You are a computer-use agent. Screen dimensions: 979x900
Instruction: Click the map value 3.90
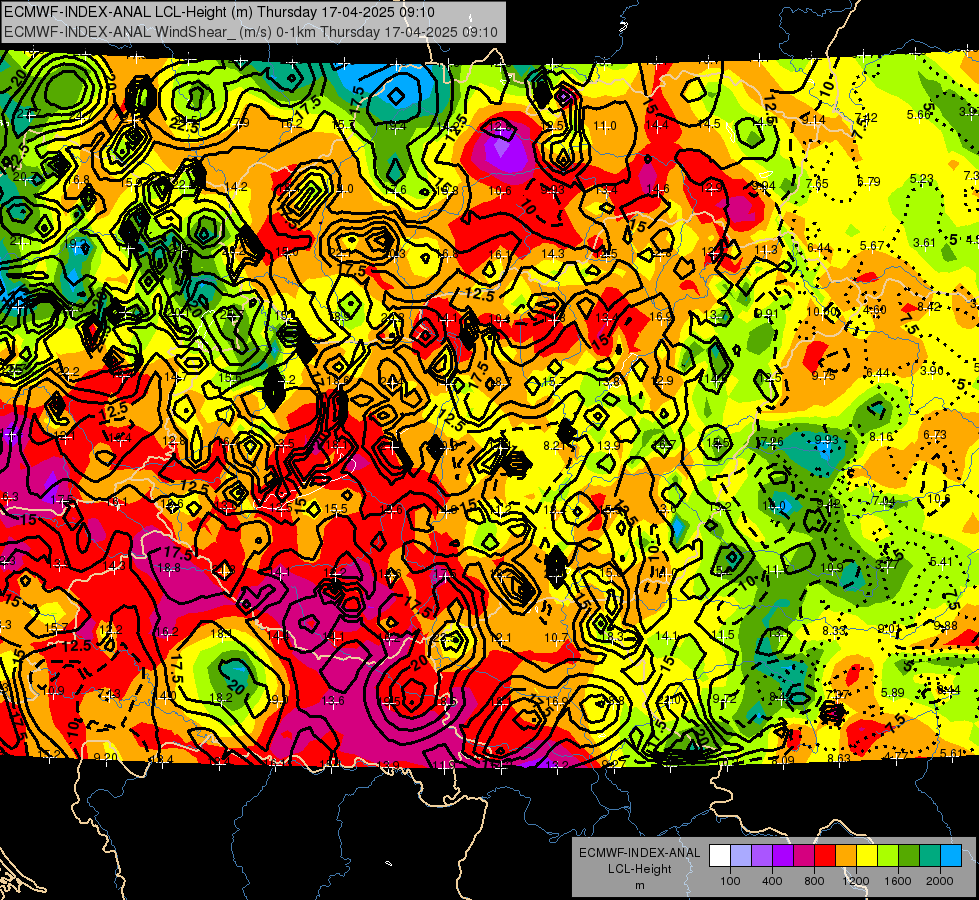coord(932,370)
